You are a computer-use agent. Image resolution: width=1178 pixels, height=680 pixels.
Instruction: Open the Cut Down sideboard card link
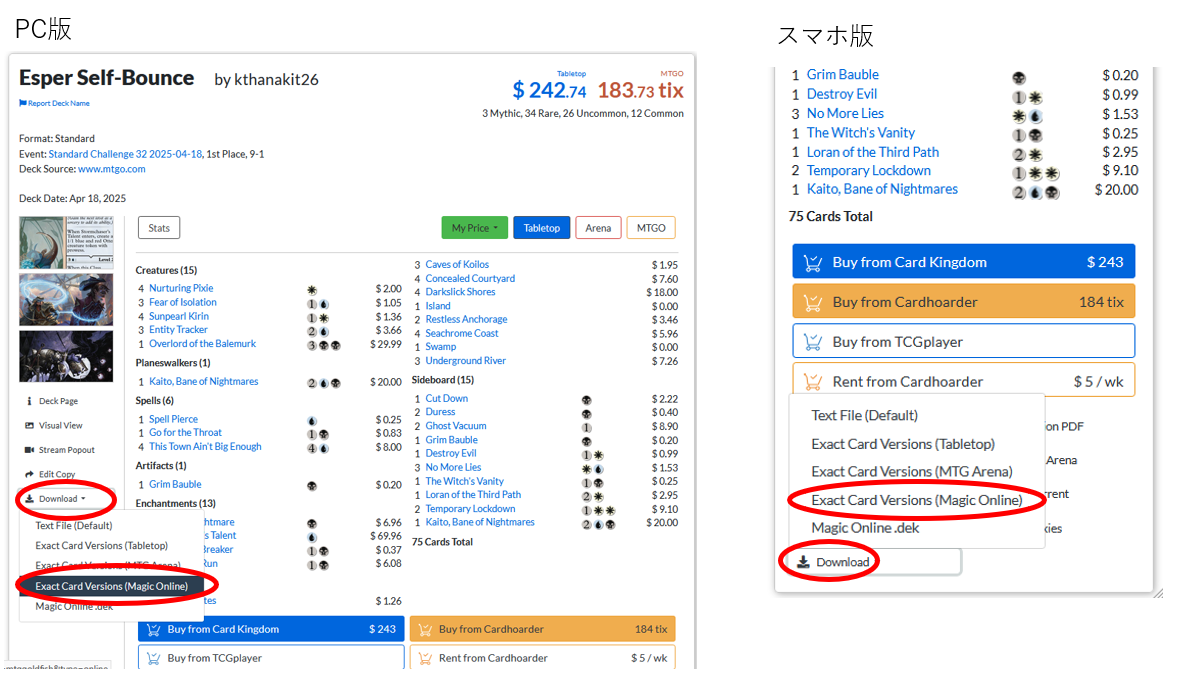[x=447, y=399]
